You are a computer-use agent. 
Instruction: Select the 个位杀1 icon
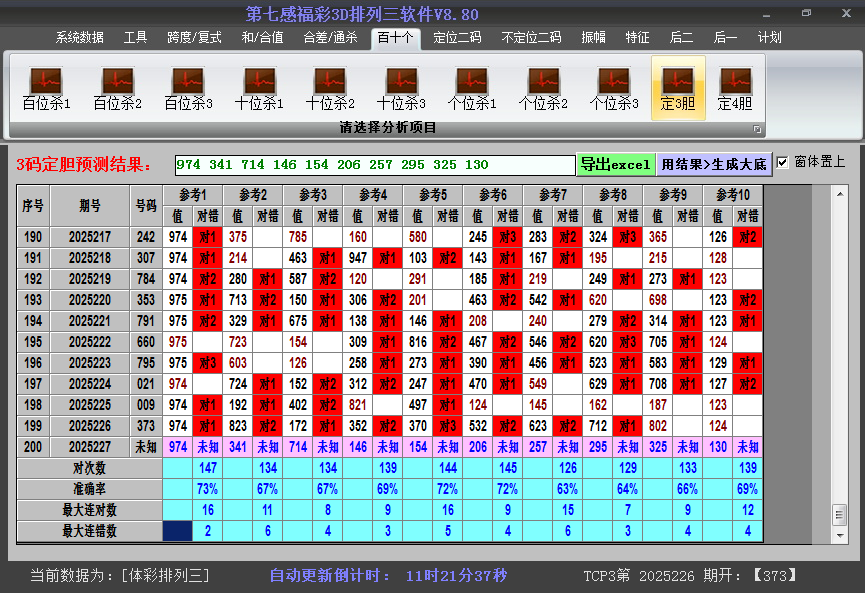pos(472,88)
